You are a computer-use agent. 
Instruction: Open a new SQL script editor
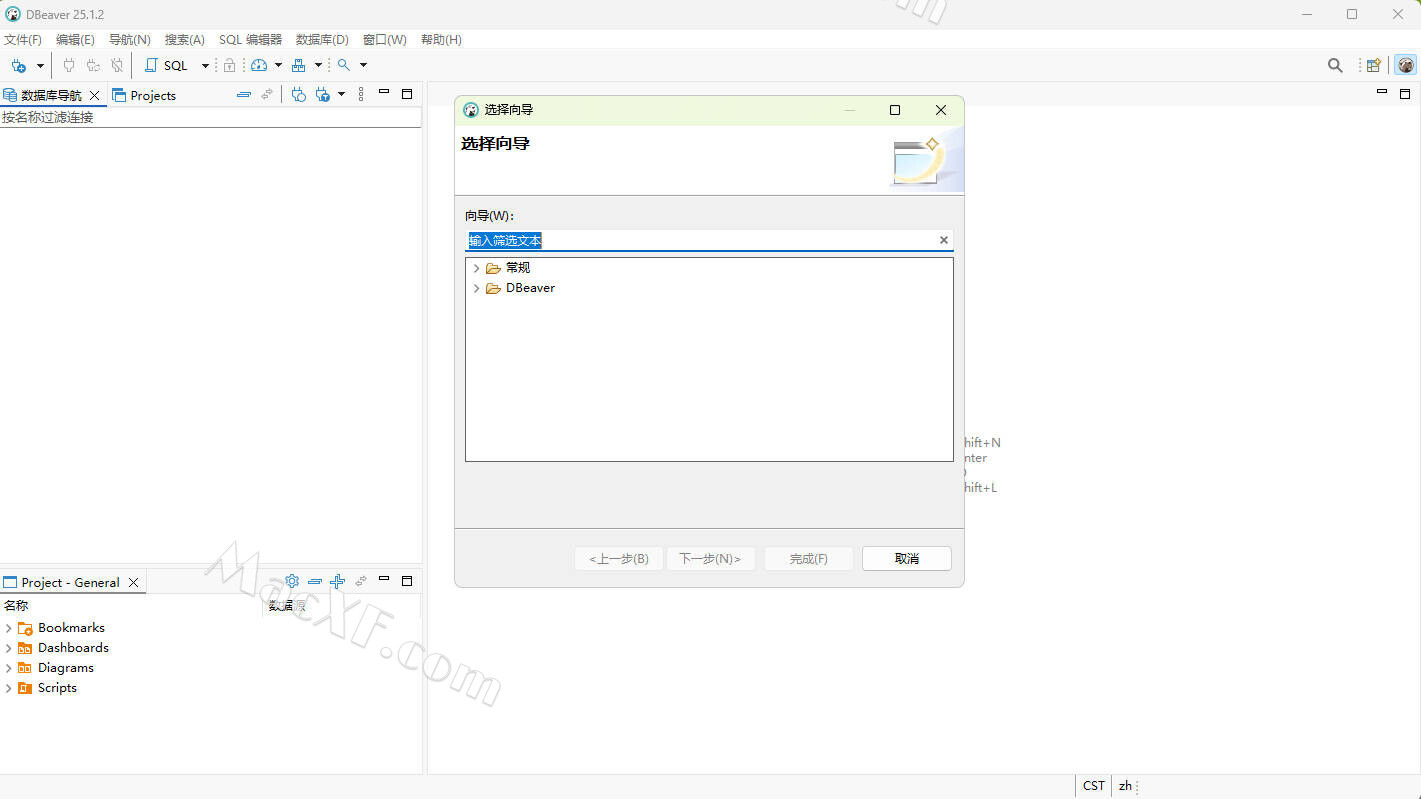[x=166, y=65]
